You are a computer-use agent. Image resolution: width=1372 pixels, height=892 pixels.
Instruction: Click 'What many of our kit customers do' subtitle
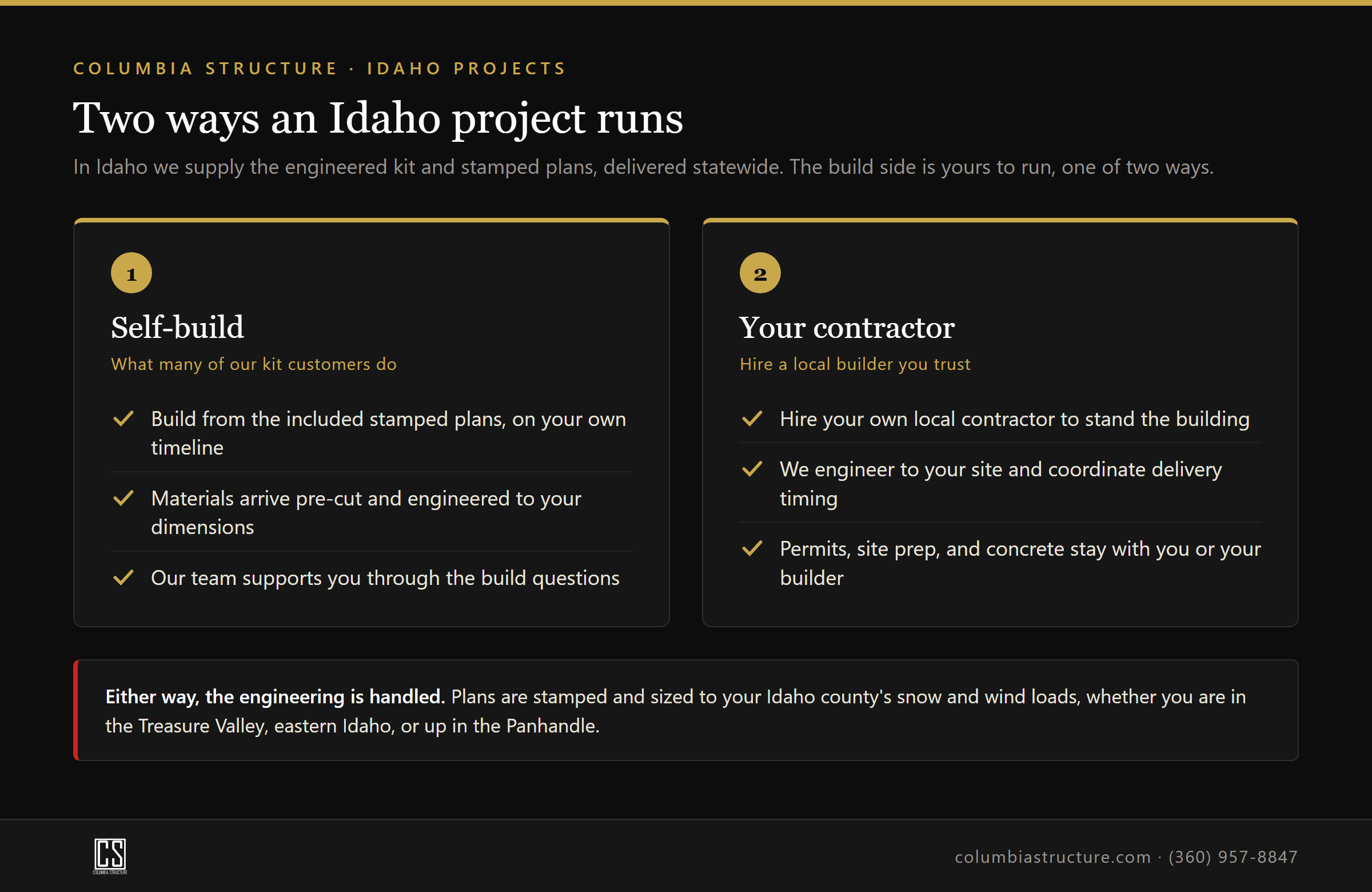point(254,364)
